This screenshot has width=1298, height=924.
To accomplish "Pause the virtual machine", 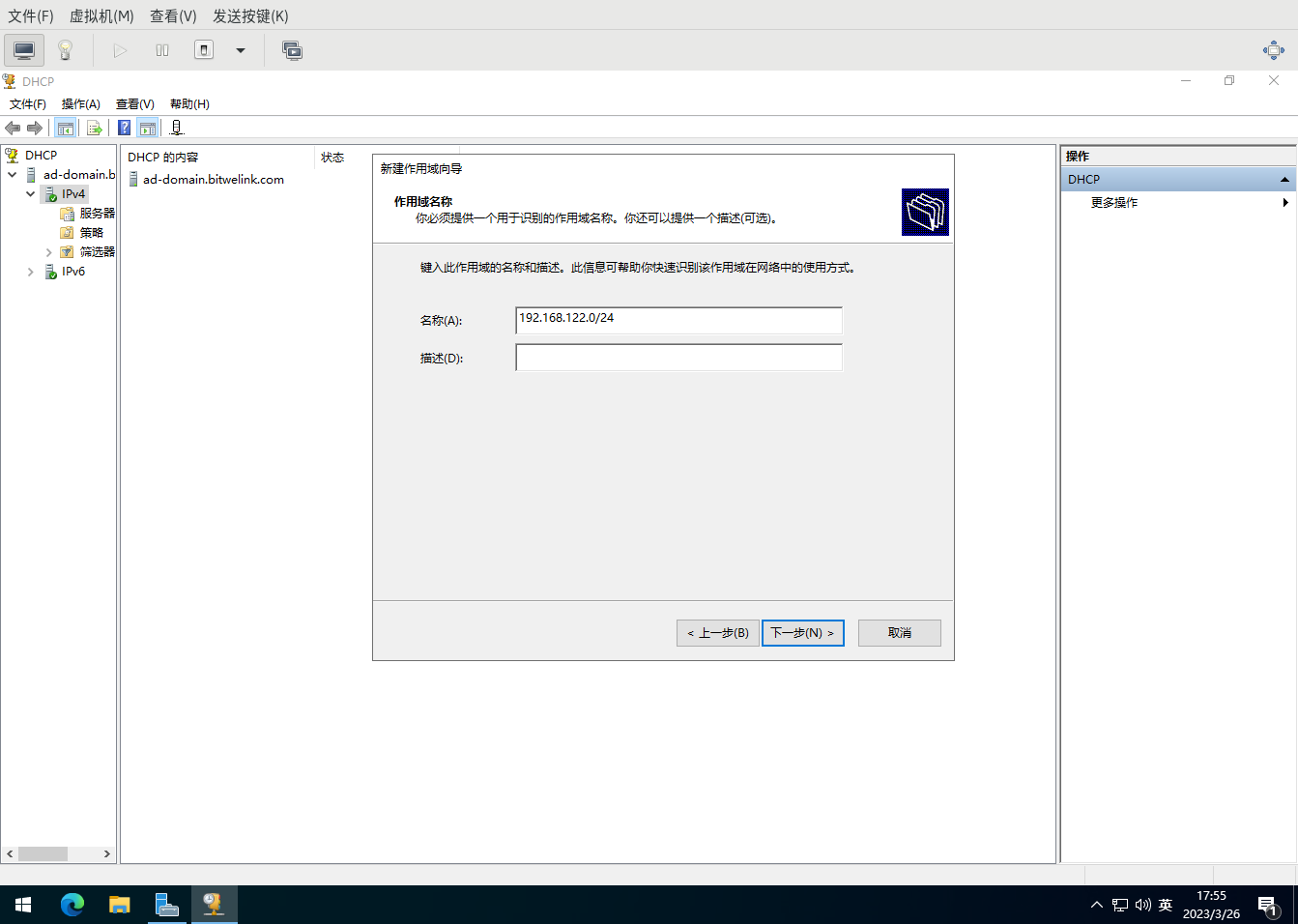I will 162,50.
